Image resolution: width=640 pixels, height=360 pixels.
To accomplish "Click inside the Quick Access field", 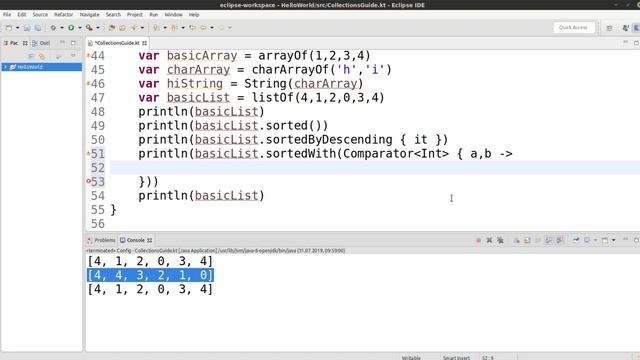I will point(574,27).
